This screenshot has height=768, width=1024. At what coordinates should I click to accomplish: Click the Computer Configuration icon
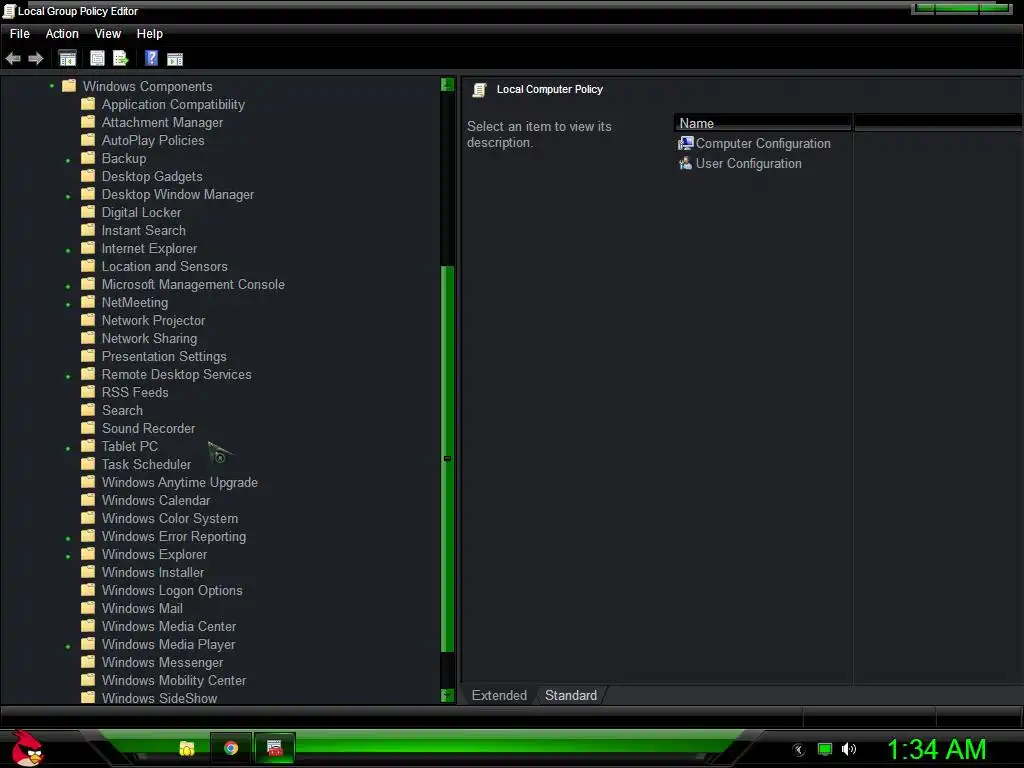(686, 143)
